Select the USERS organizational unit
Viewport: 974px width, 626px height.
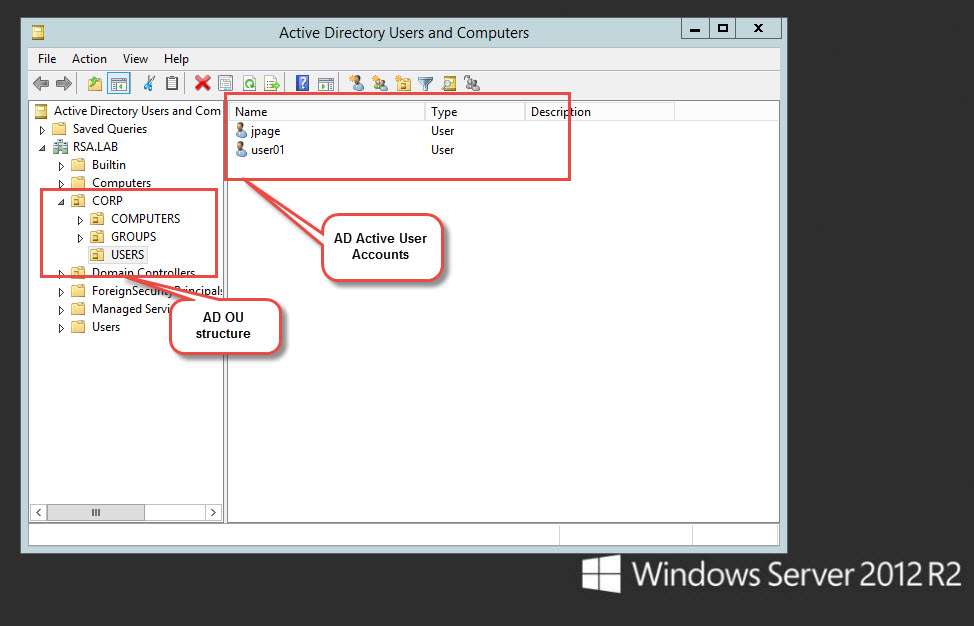click(x=127, y=255)
